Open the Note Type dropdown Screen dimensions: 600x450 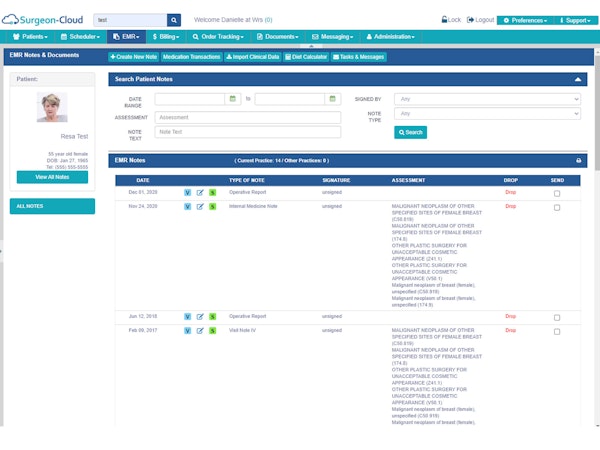[487, 114]
